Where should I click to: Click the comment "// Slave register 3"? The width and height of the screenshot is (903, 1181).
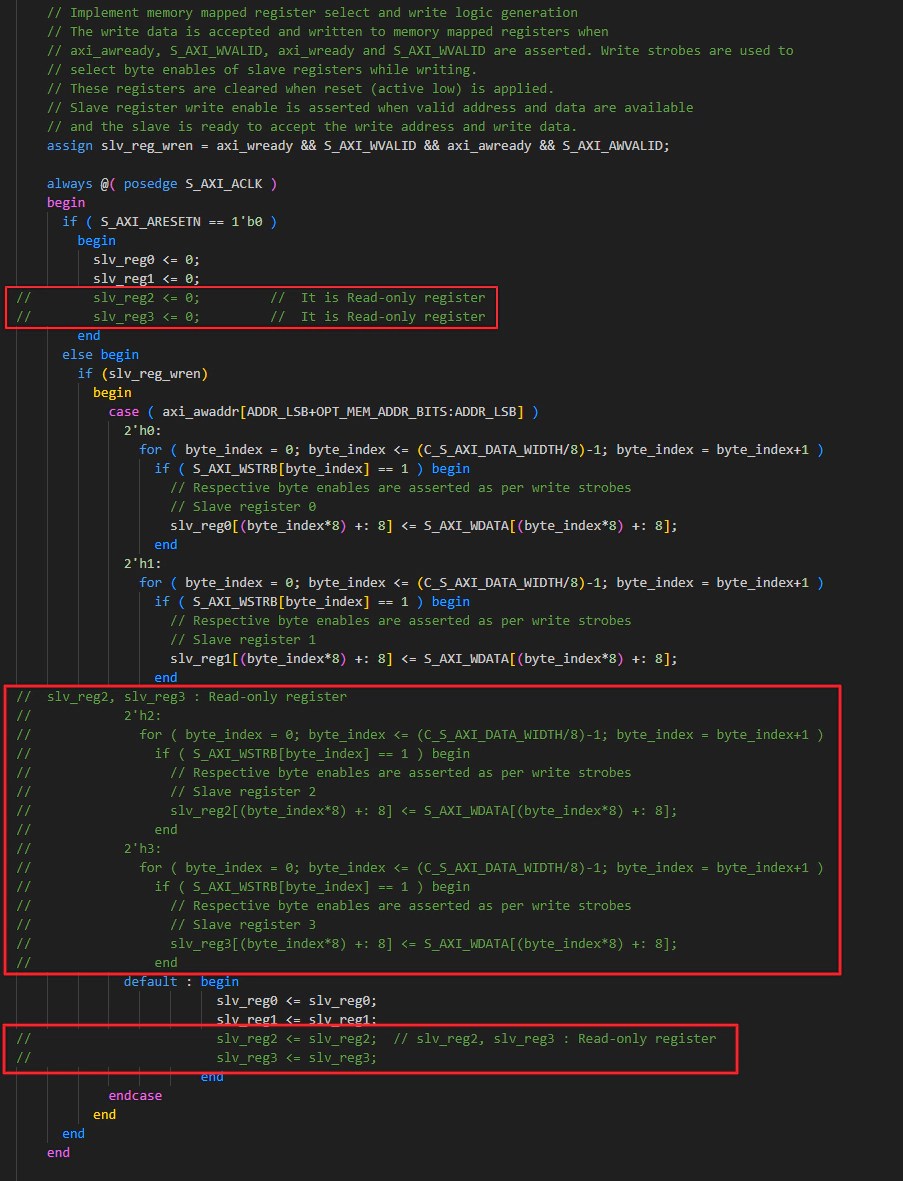pos(243,925)
